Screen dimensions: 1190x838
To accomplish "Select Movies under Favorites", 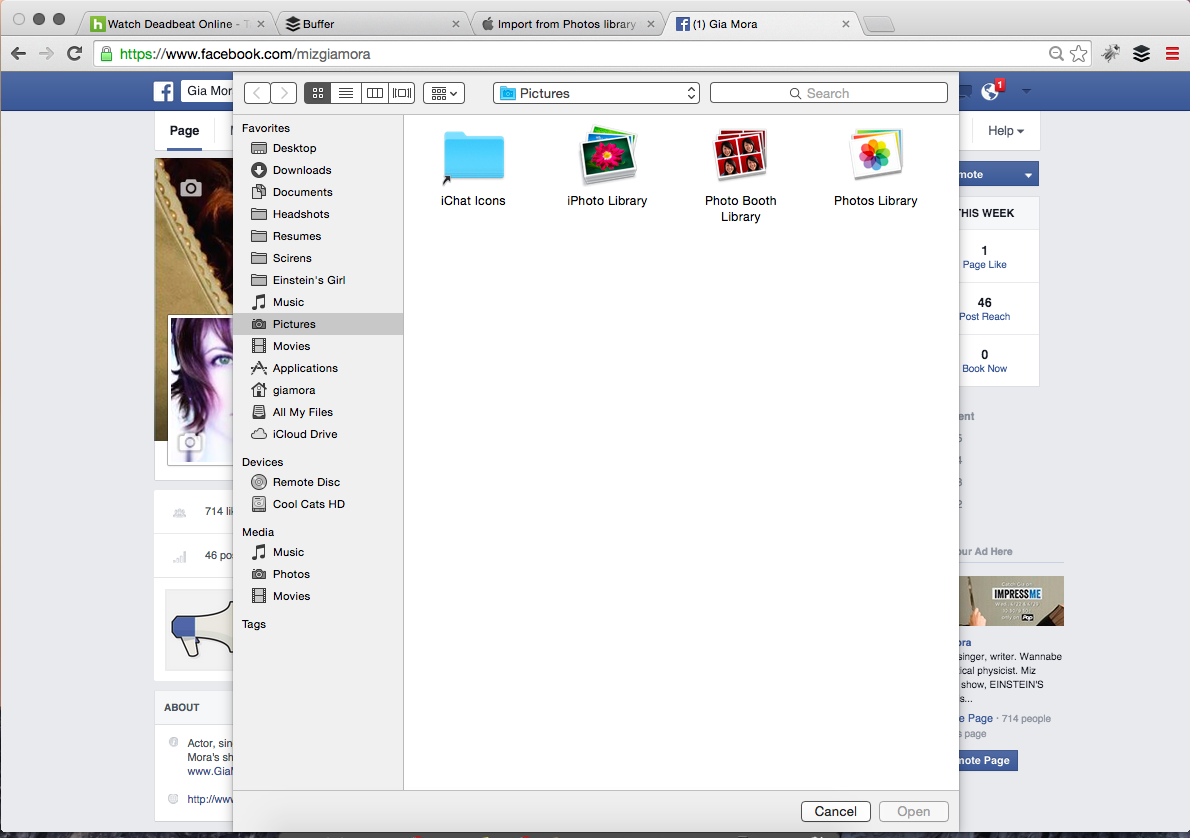I will [x=319, y=346].
